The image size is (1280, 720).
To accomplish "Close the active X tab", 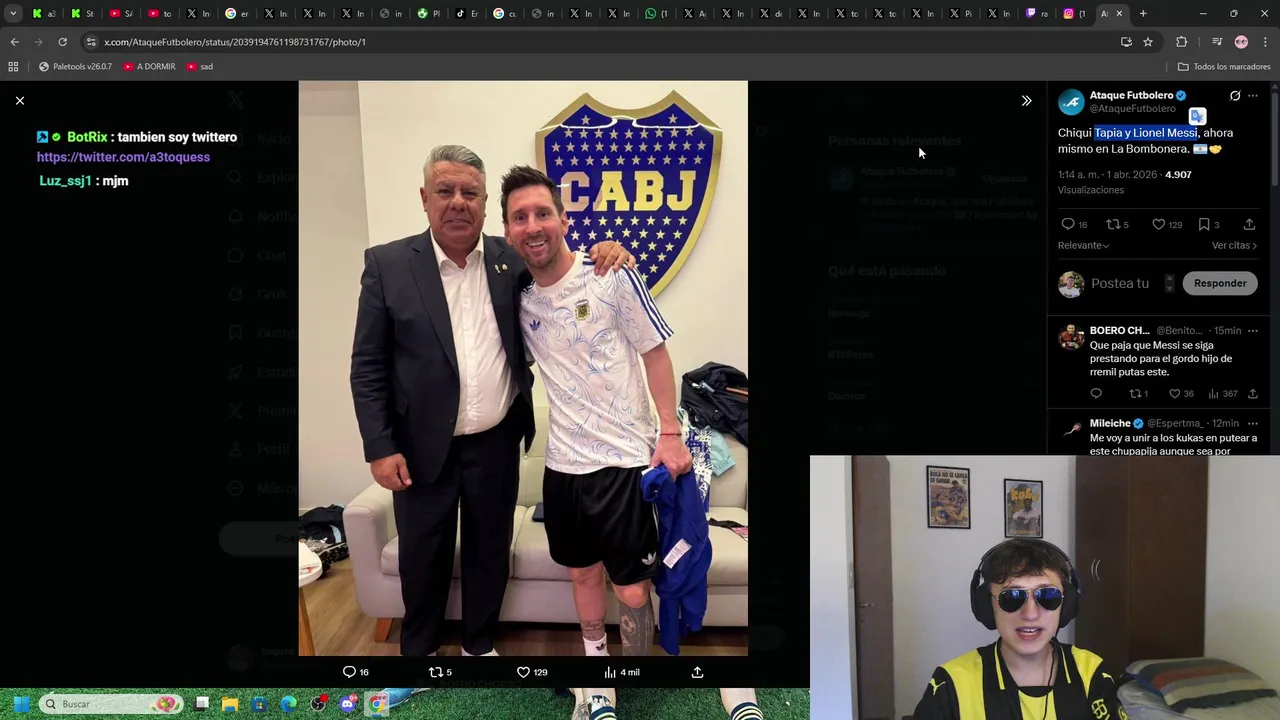I will point(1119,14).
